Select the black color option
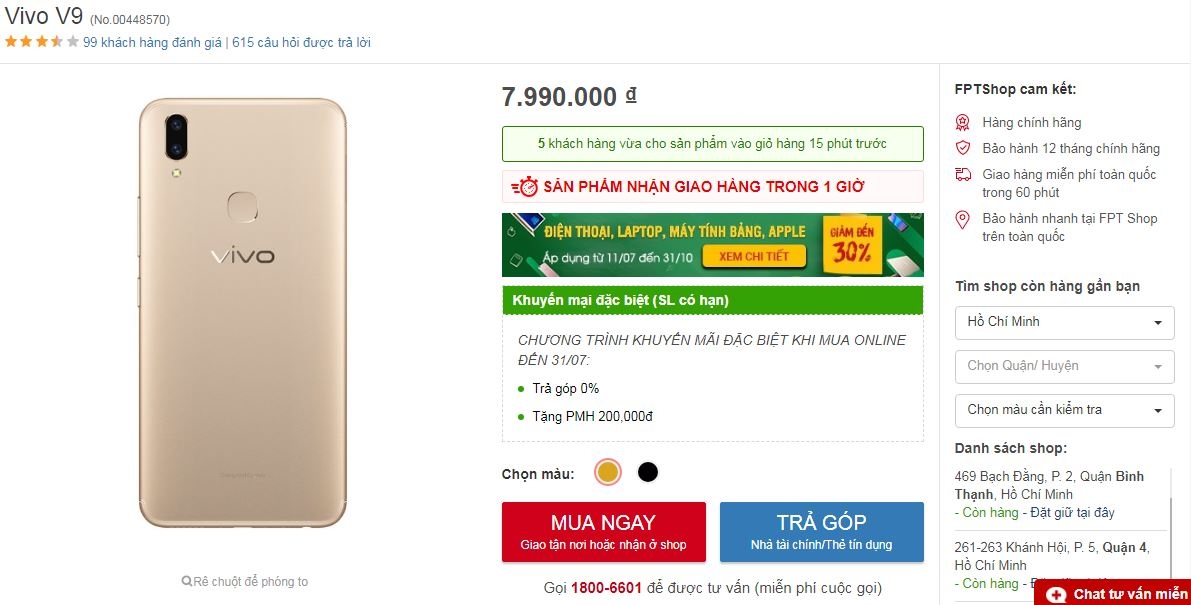 [648, 472]
